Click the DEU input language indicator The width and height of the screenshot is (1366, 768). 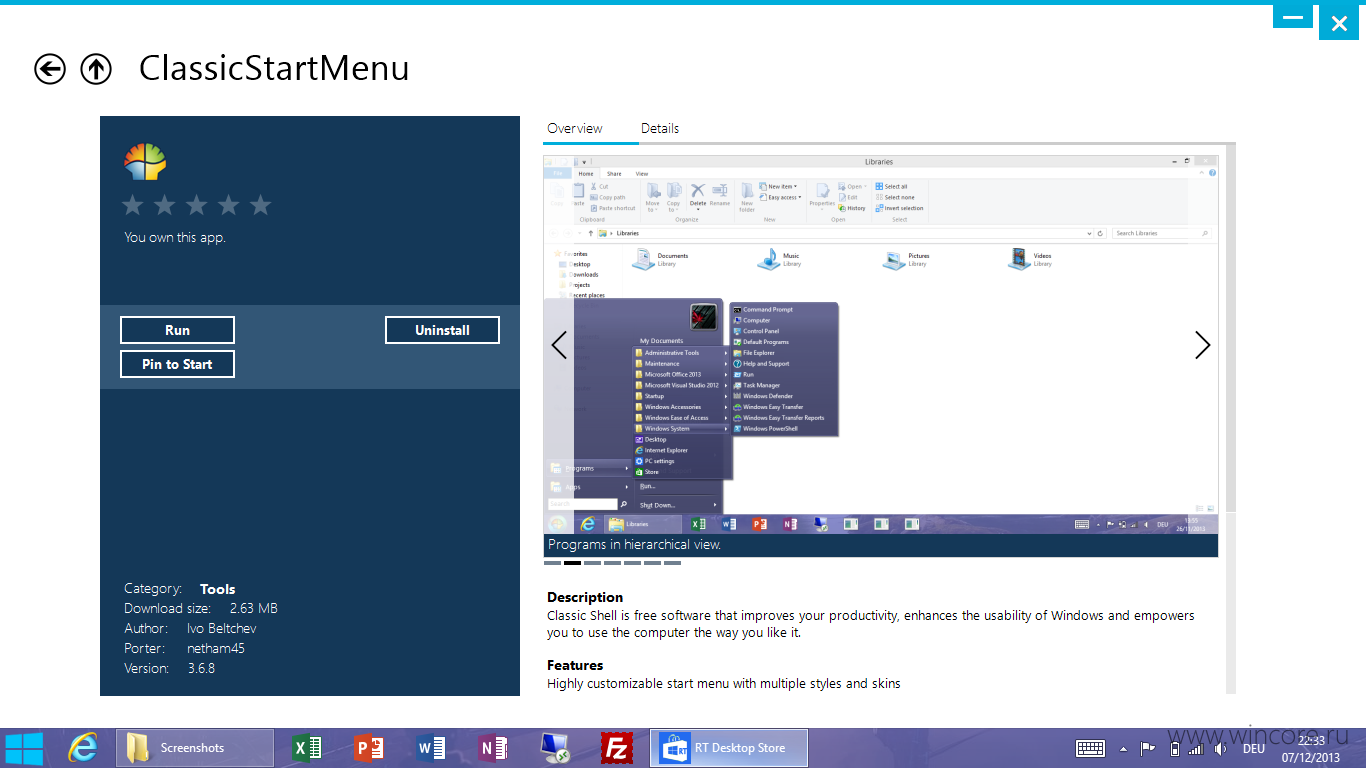pyautogui.click(x=1253, y=748)
